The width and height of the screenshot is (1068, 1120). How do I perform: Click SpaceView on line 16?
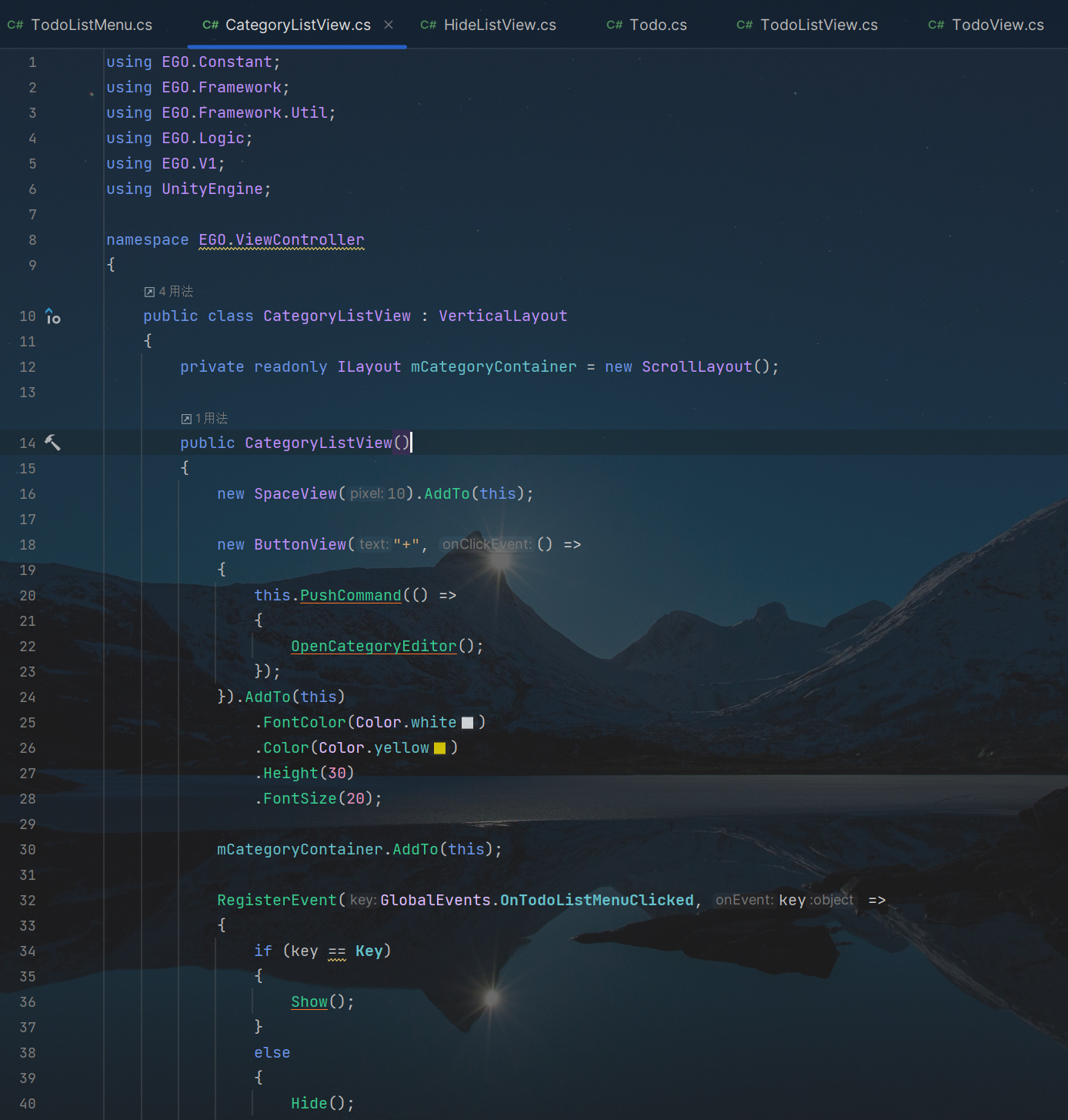point(295,493)
